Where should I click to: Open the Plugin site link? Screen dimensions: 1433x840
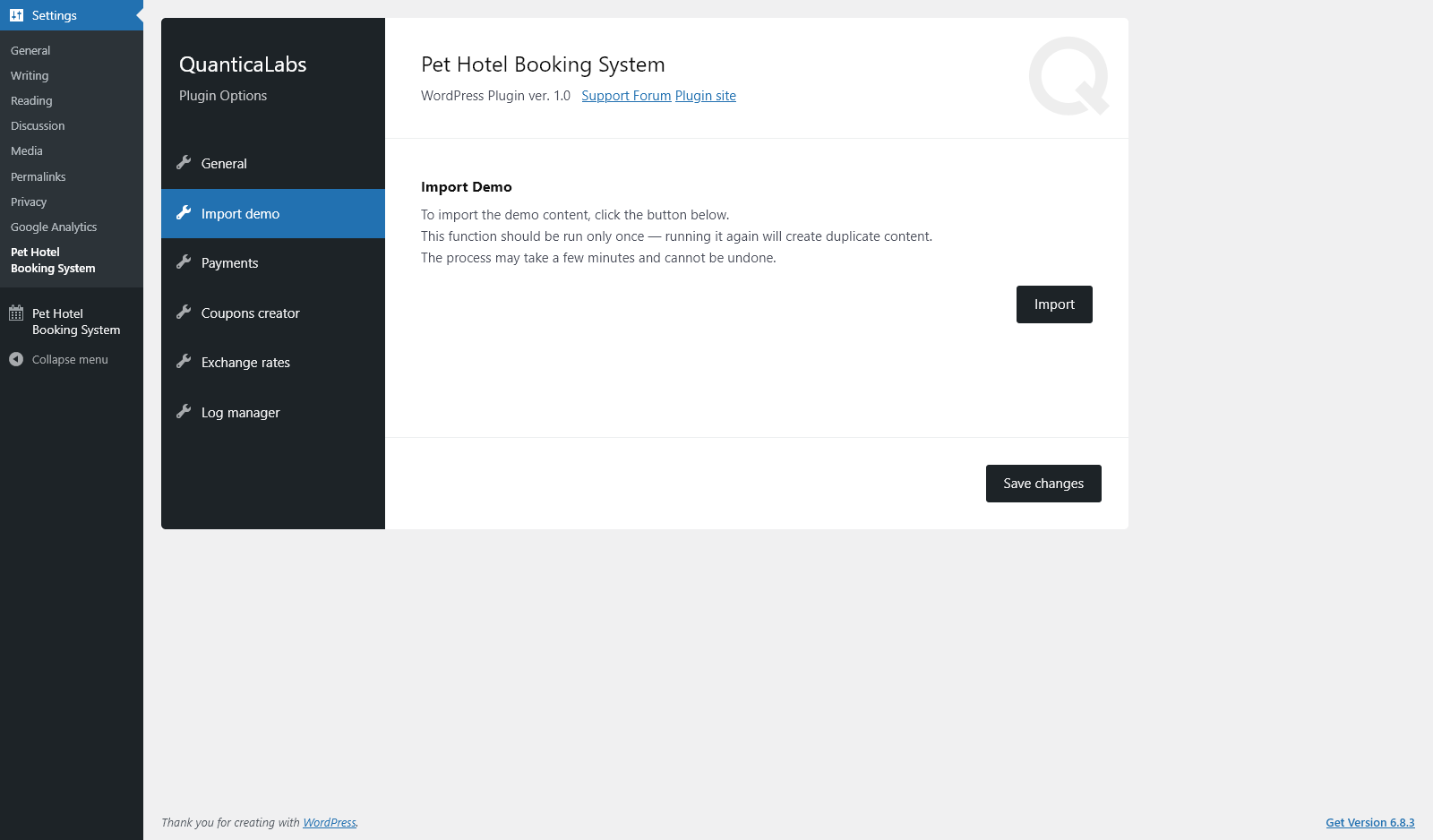(x=706, y=96)
